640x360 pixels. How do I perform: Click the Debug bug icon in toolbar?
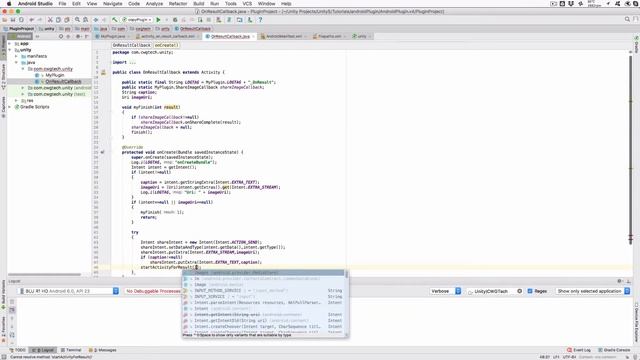click(x=175, y=20)
